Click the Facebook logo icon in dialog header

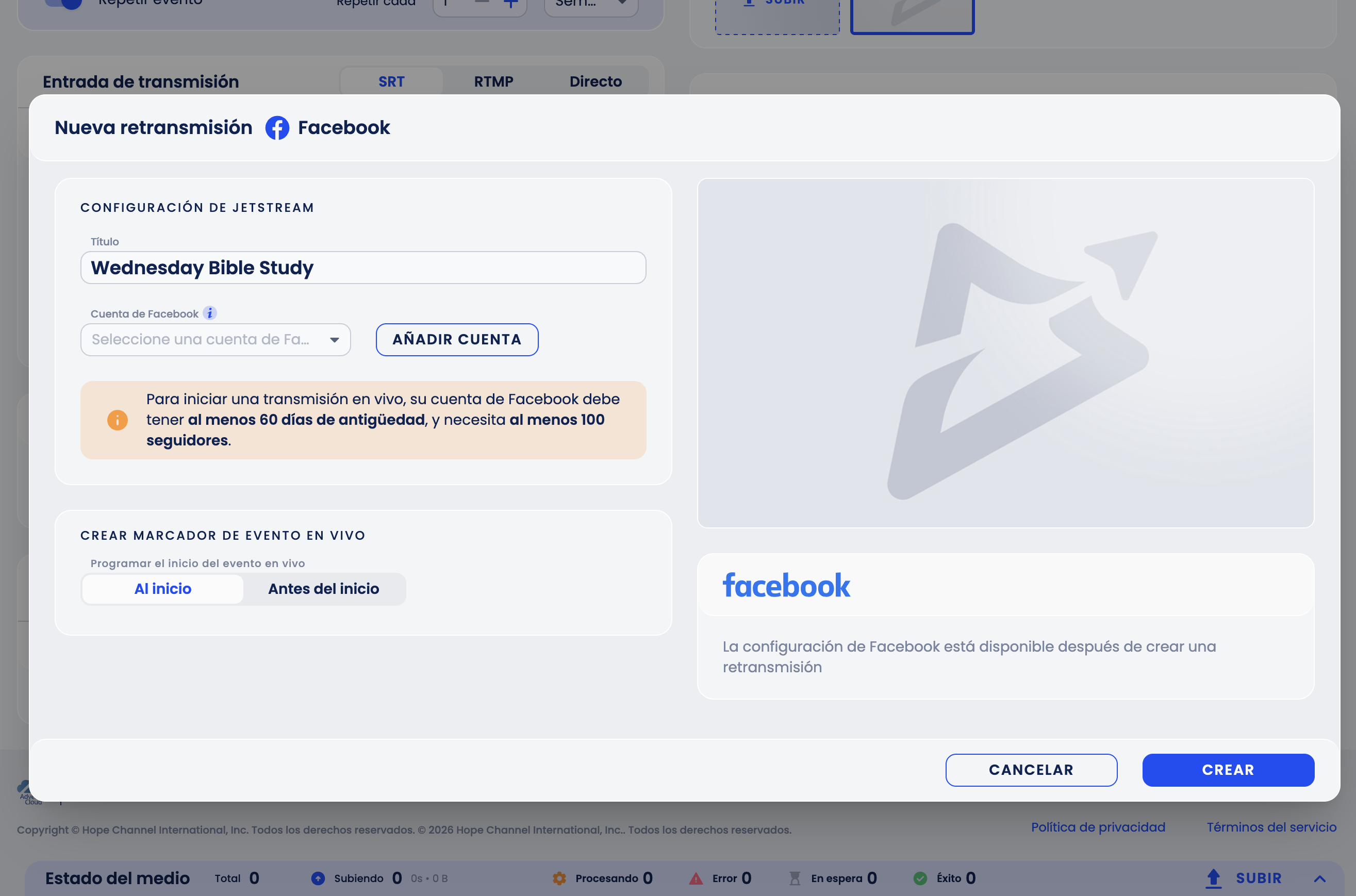click(277, 127)
